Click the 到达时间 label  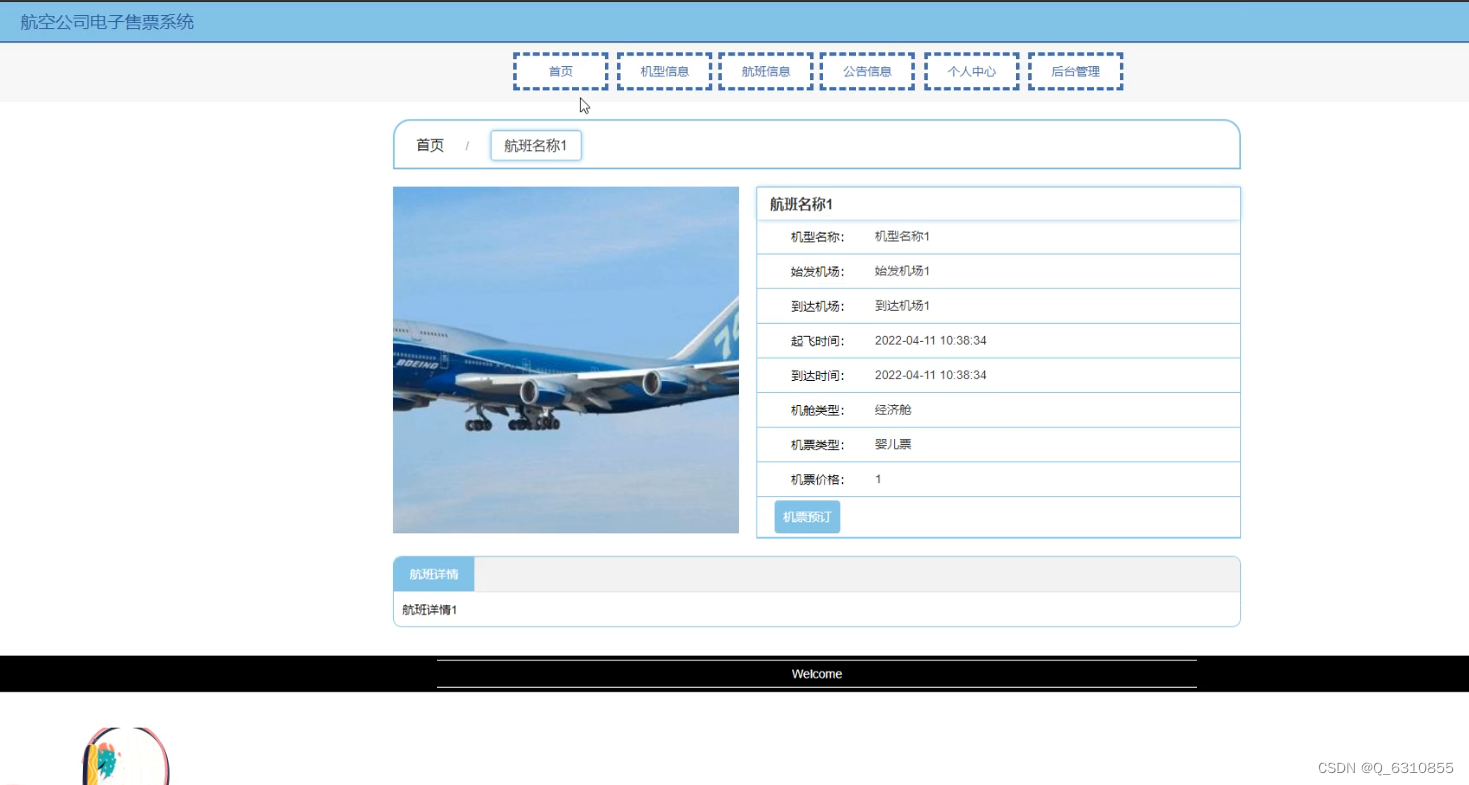tap(817, 375)
